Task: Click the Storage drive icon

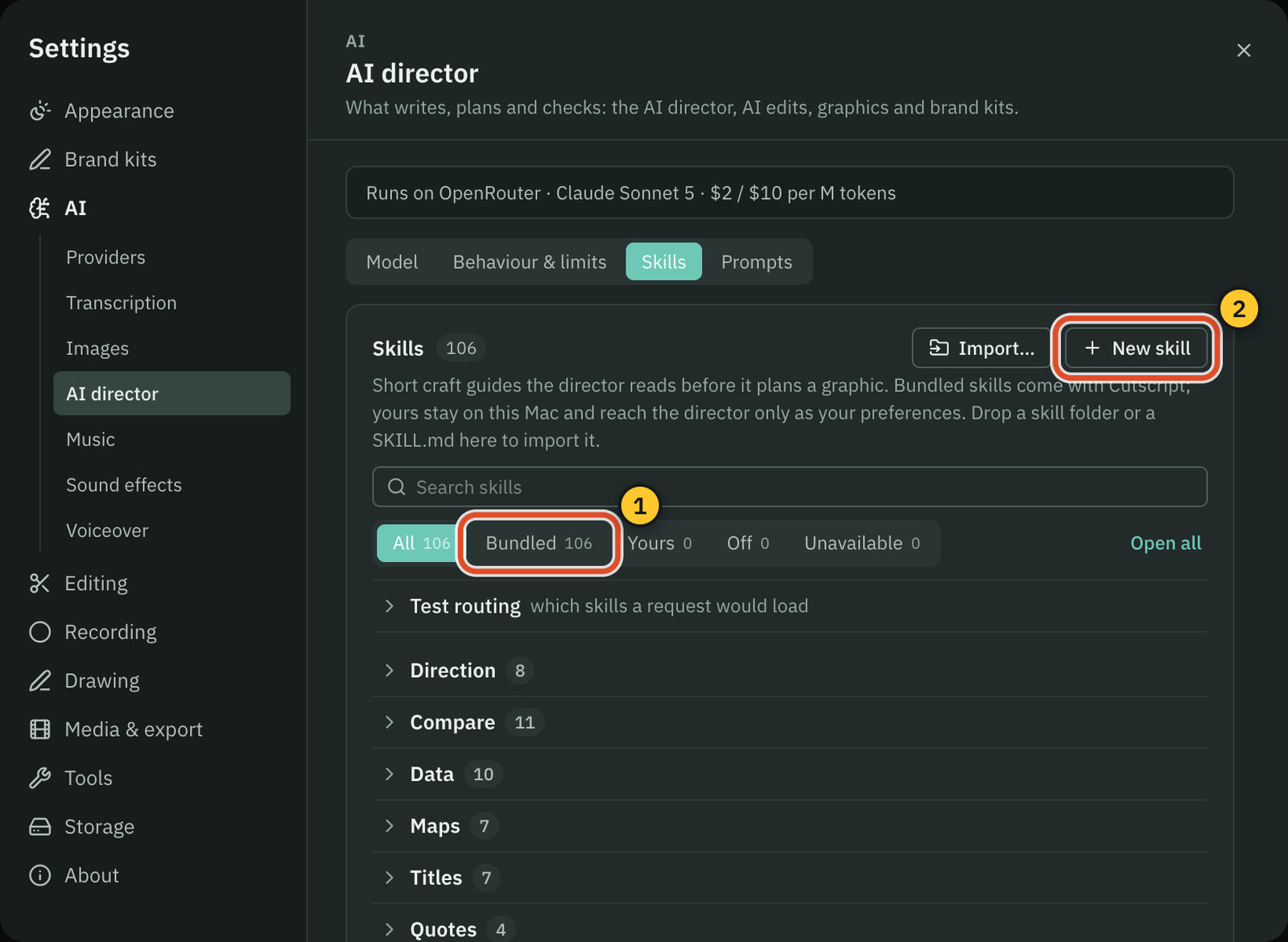Action: [x=39, y=827]
